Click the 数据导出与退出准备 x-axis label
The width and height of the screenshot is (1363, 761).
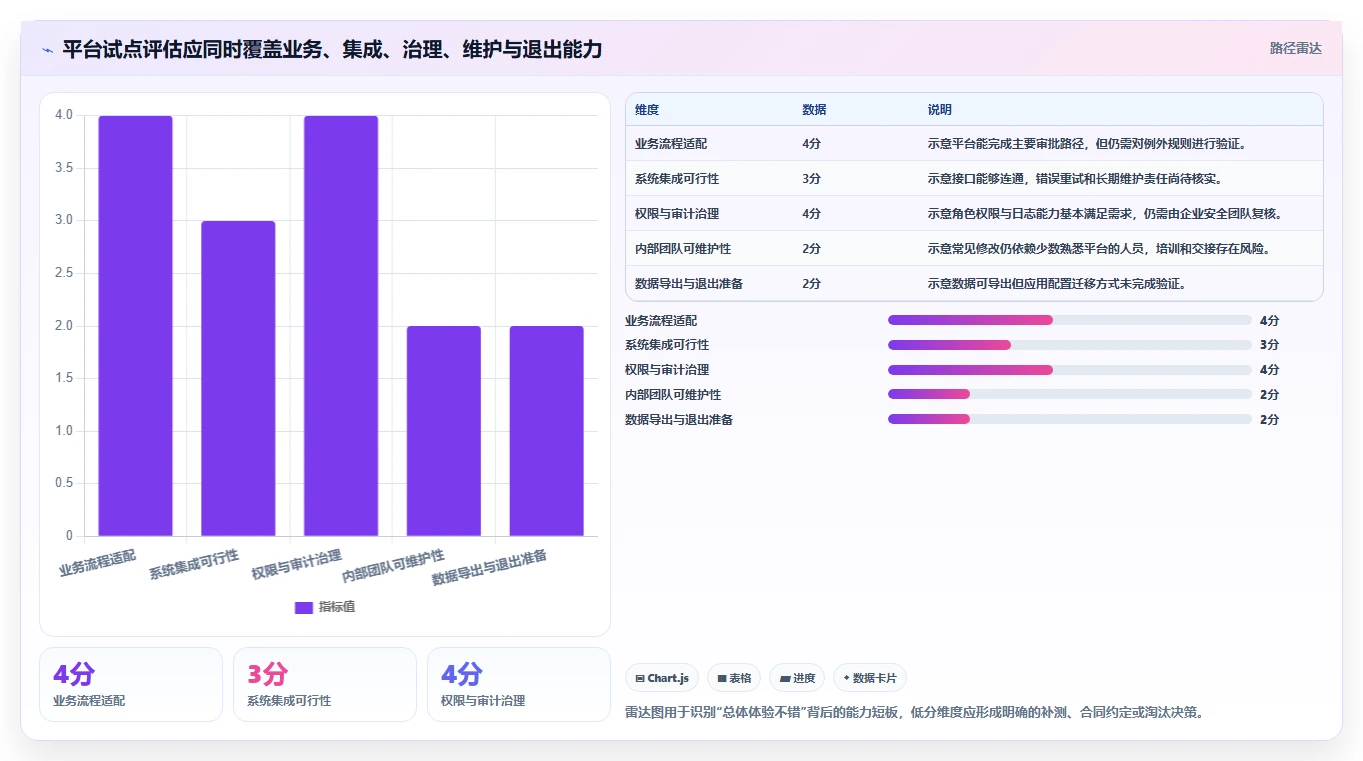tap(489, 568)
